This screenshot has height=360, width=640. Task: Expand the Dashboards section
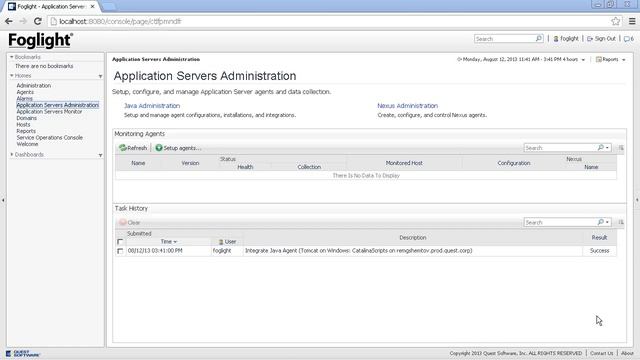[x=12, y=155]
